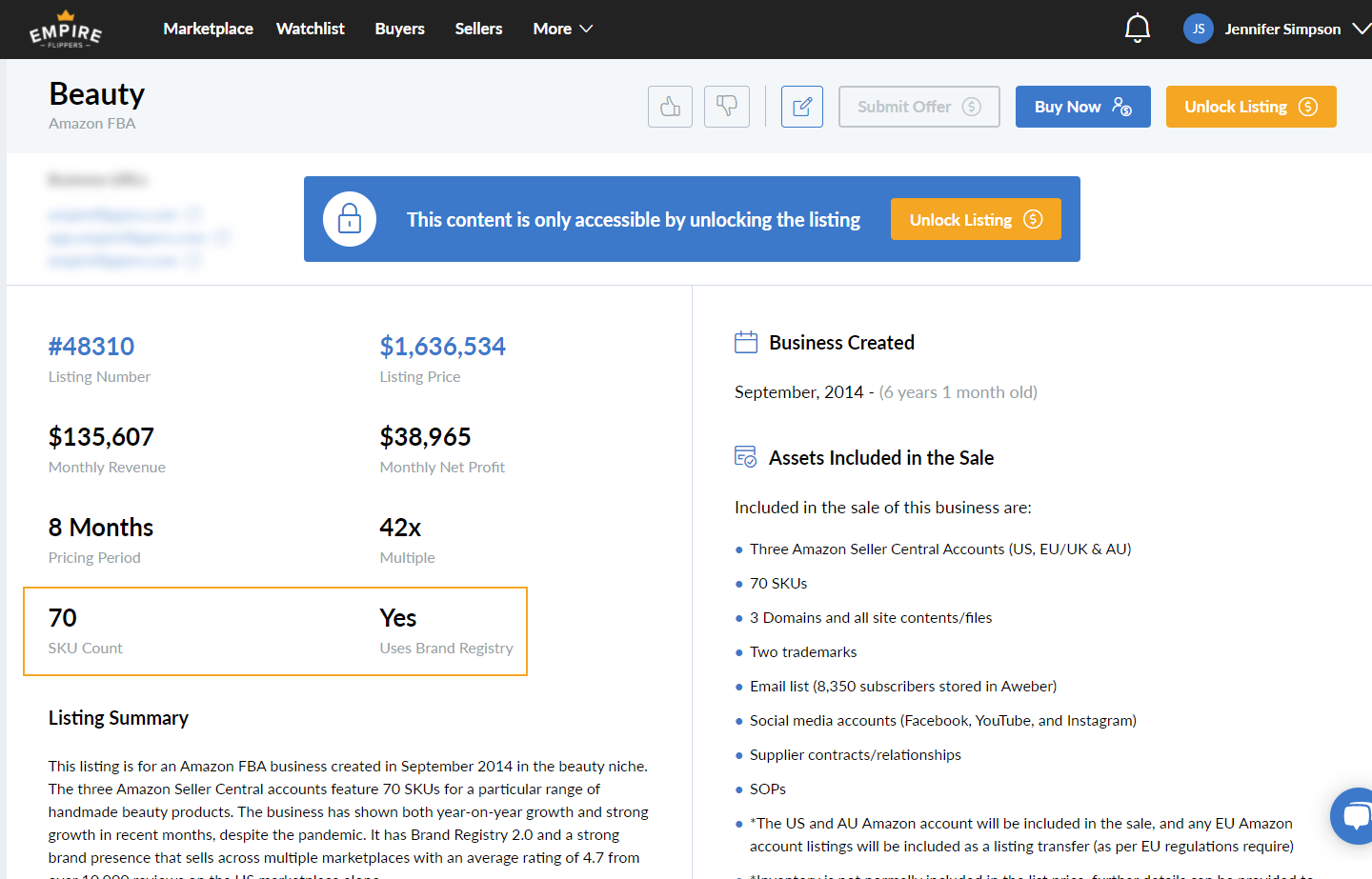This screenshot has width=1372, height=879.
Task: Click Unlock Listing in the blue banner
Action: click(976, 219)
